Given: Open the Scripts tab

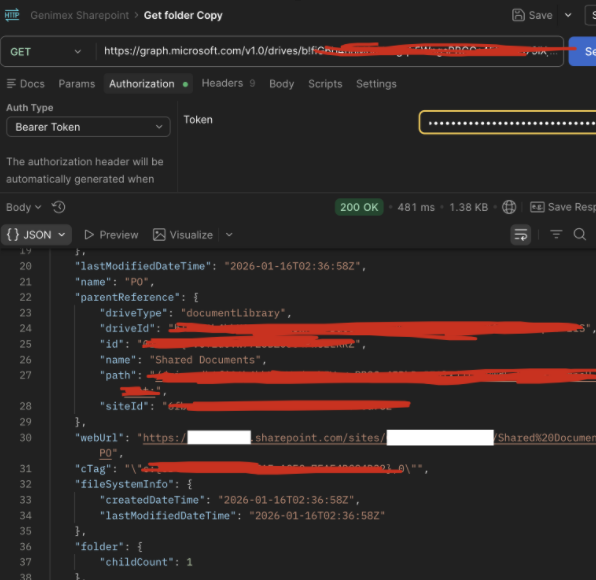Looking at the screenshot, I should (x=325, y=84).
